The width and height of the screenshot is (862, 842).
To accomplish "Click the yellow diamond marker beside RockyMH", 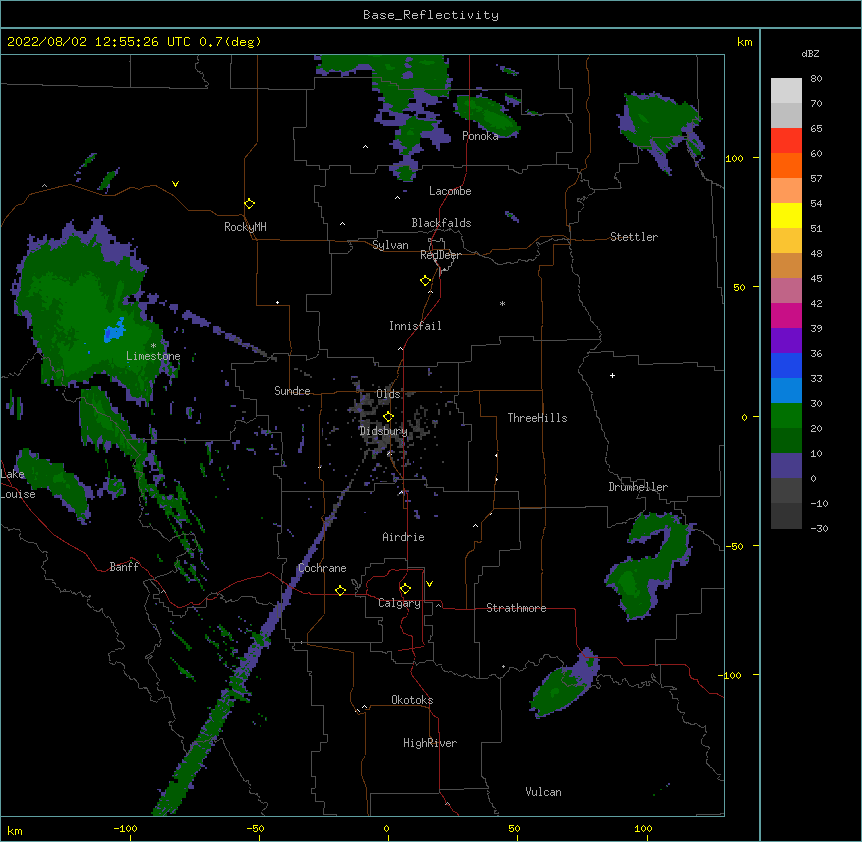I will tap(250, 204).
